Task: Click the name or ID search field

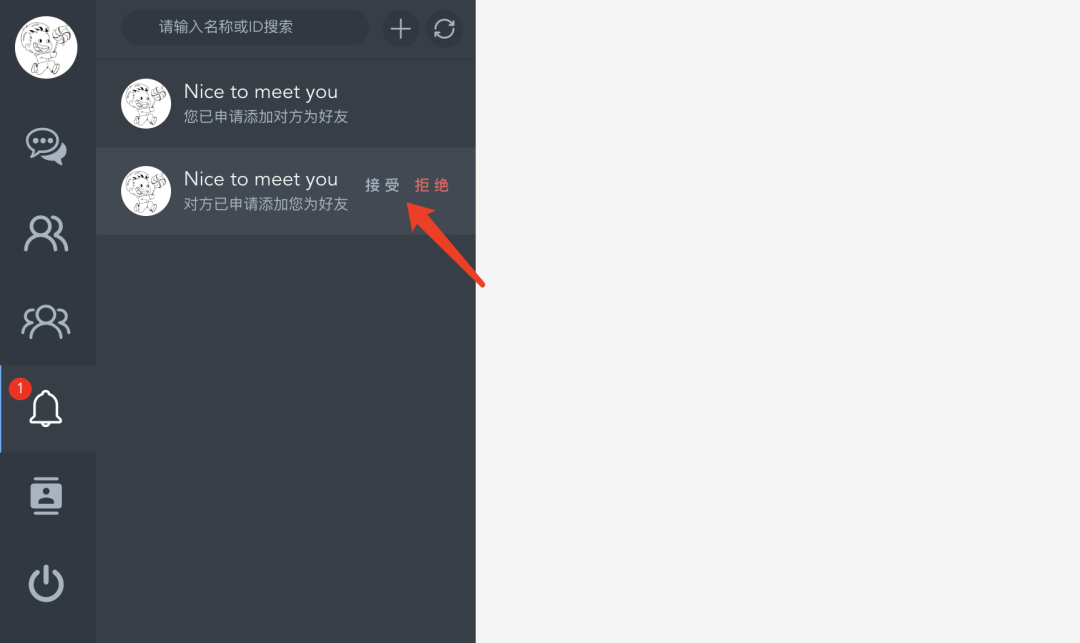Action: click(x=245, y=28)
